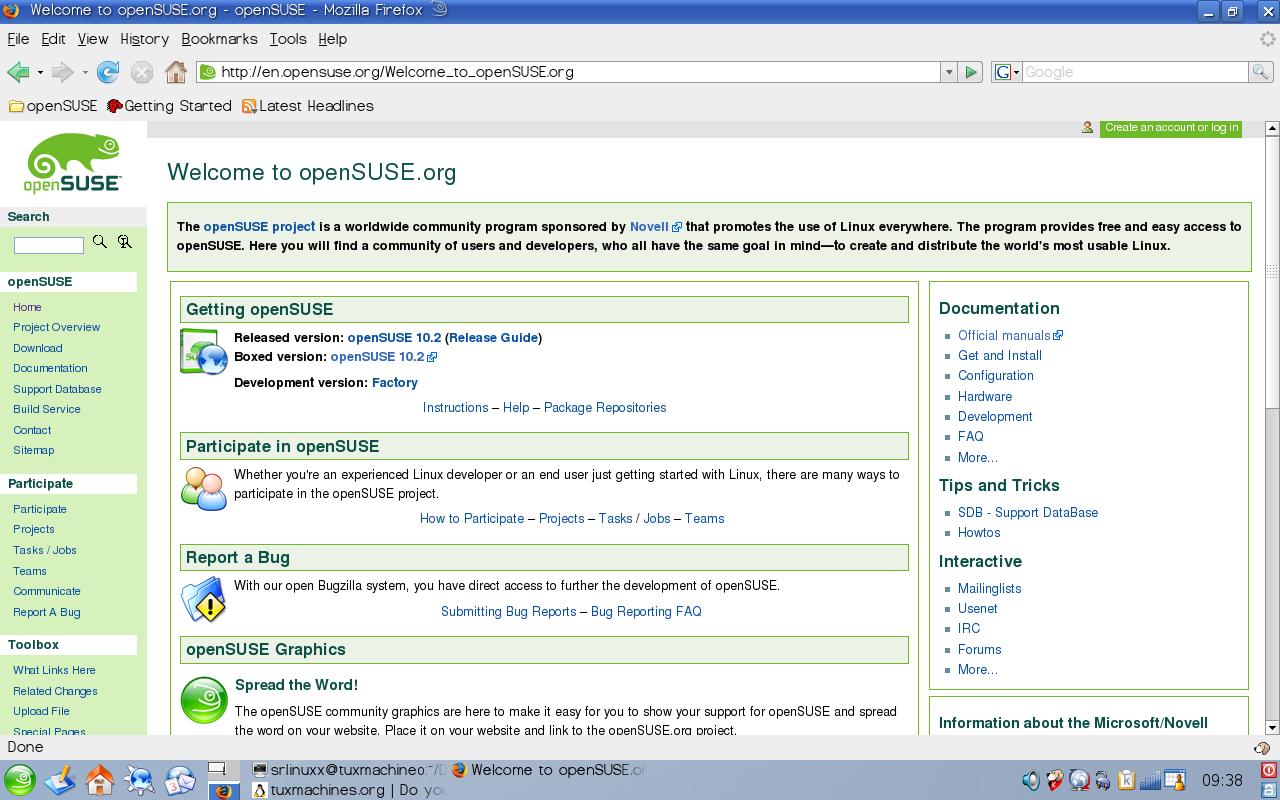Open the green SUSE main menu button

tap(19, 780)
